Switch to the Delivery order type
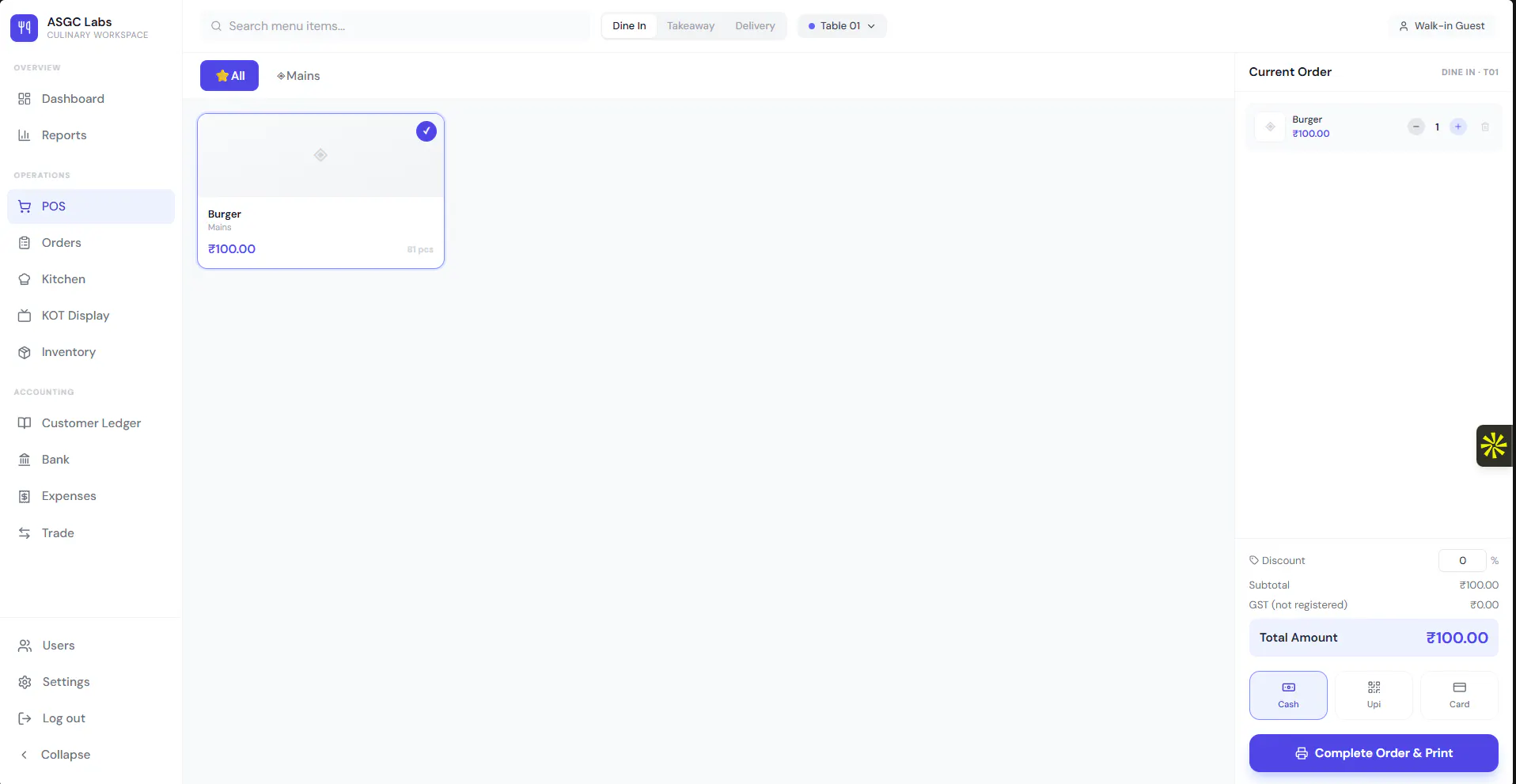Image resolution: width=1516 pixels, height=784 pixels. pyautogui.click(x=755, y=26)
